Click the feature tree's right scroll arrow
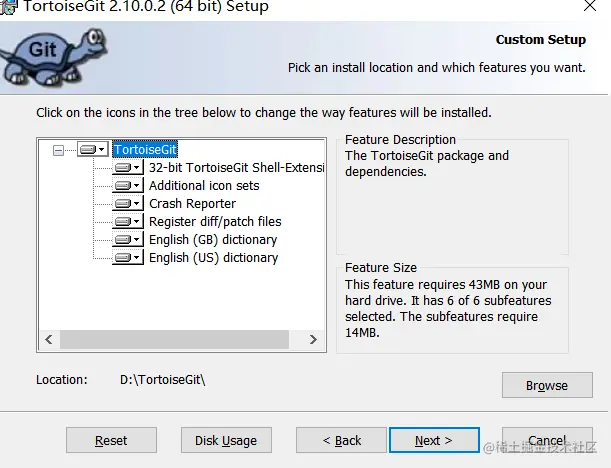This screenshot has height=468, width=611. click(313, 339)
